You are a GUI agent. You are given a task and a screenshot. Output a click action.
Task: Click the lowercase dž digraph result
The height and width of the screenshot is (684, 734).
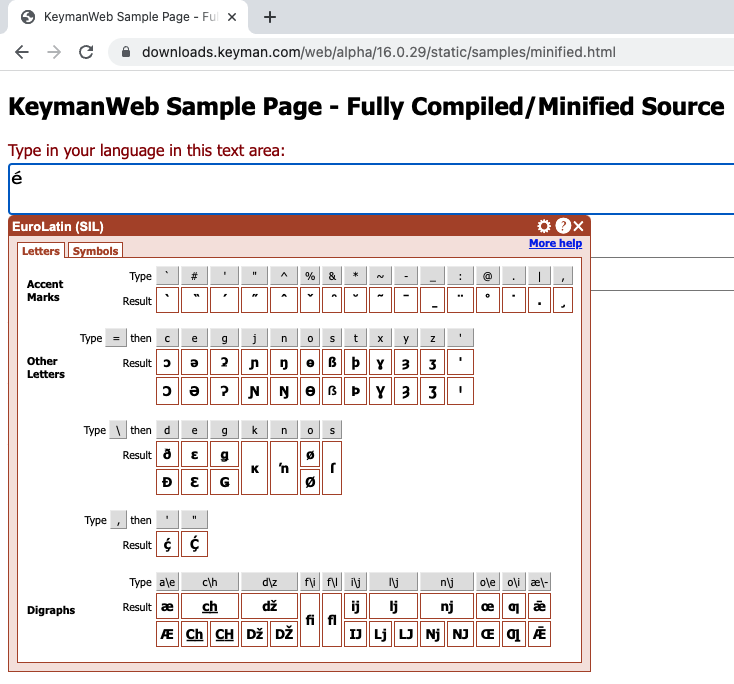(x=269, y=606)
